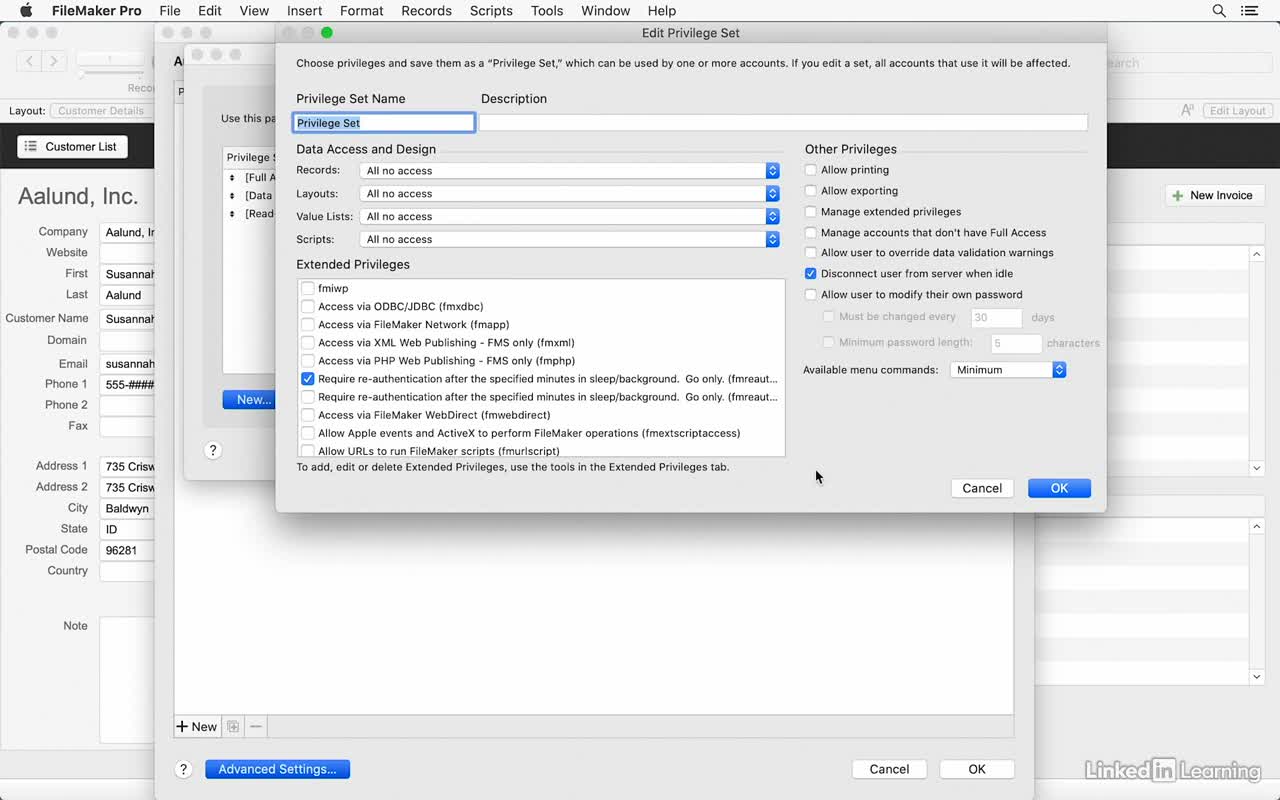Click the plus icon on New Invoice

click(x=1178, y=196)
